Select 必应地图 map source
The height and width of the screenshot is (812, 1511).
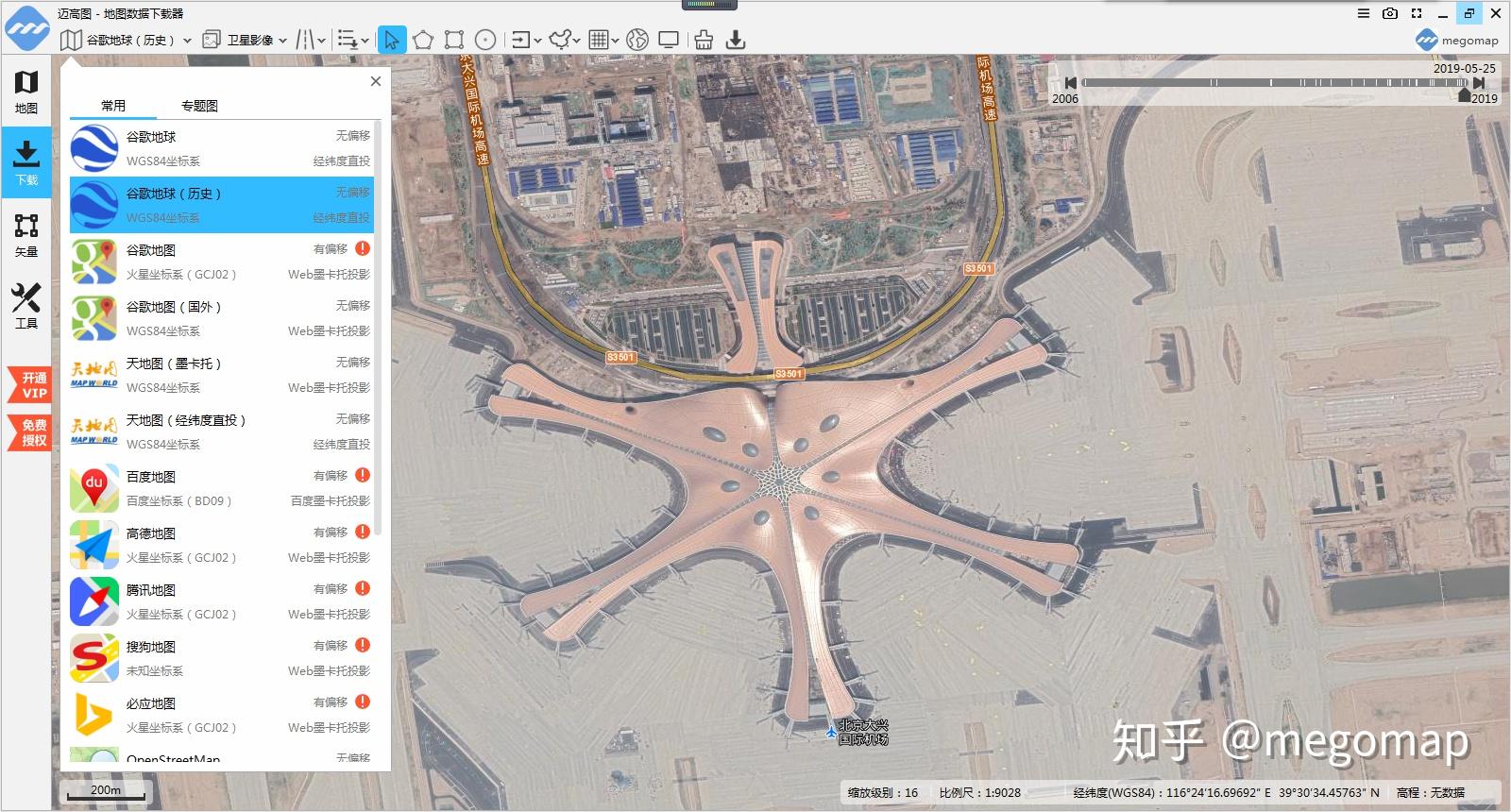pos(222,715)
